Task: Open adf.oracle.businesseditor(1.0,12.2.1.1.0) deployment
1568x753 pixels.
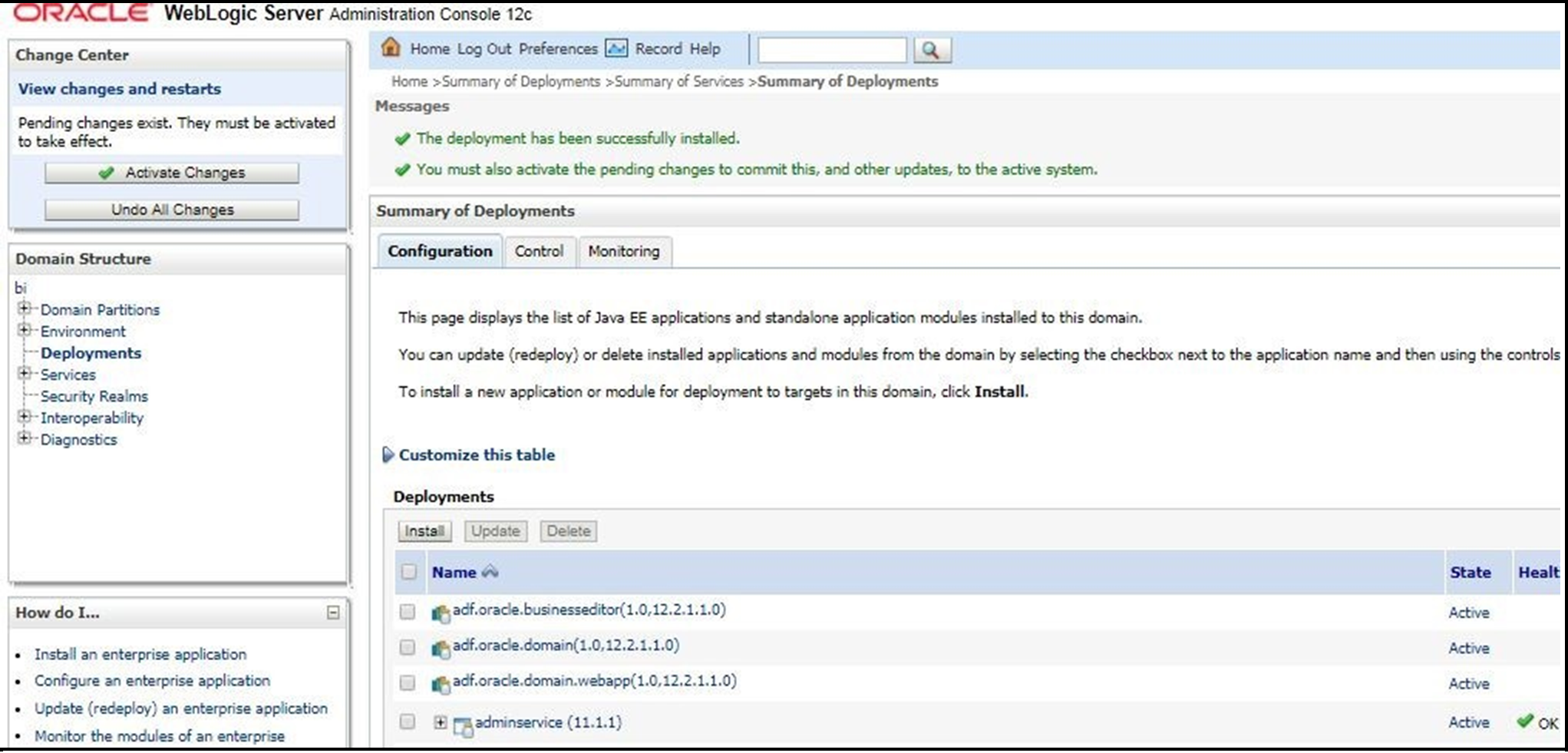Action: pyautogui.click(x=589, y=609)
